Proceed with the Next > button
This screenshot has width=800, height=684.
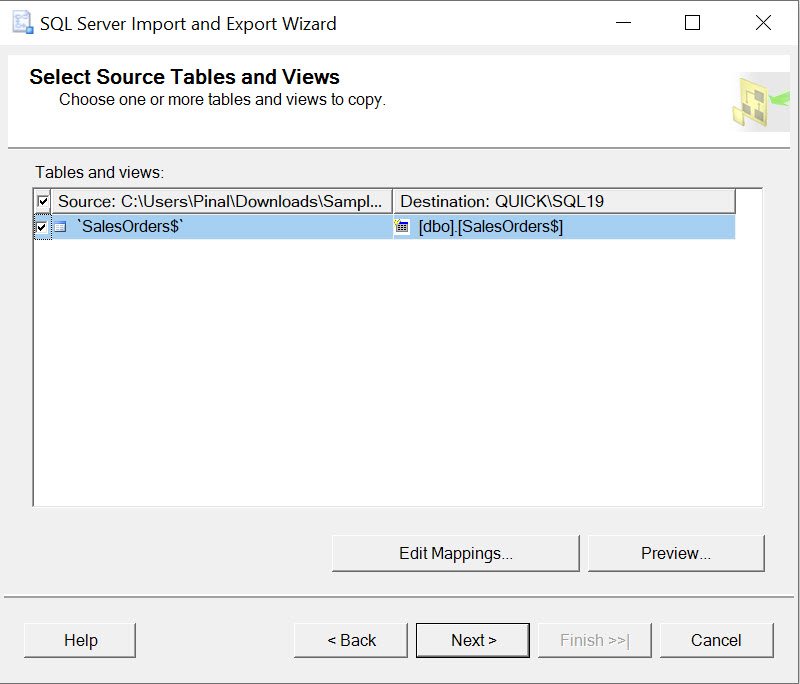point(473,640)
